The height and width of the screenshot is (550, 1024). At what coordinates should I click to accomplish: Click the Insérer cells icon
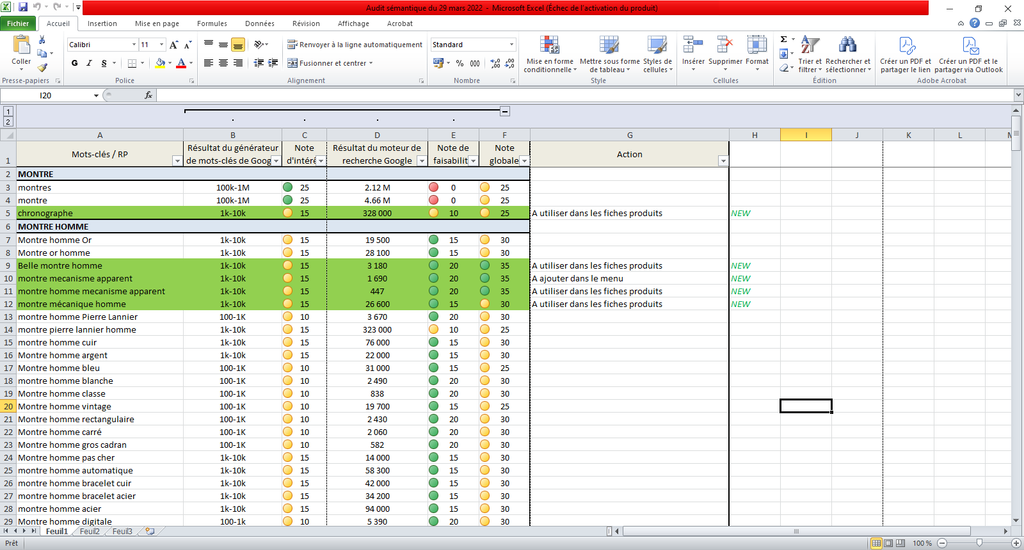point(693,46)
